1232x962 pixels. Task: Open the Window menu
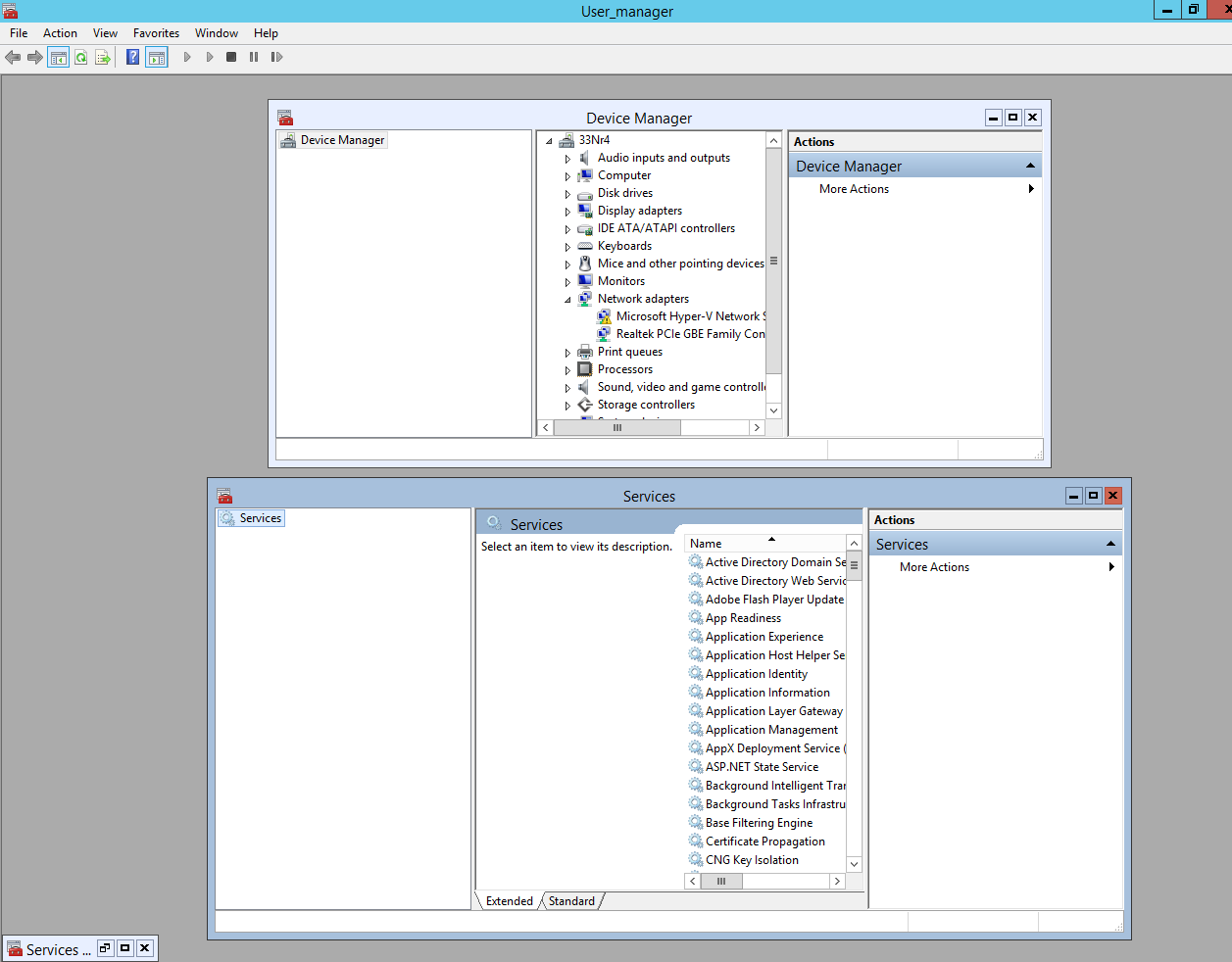click(217, 33)
